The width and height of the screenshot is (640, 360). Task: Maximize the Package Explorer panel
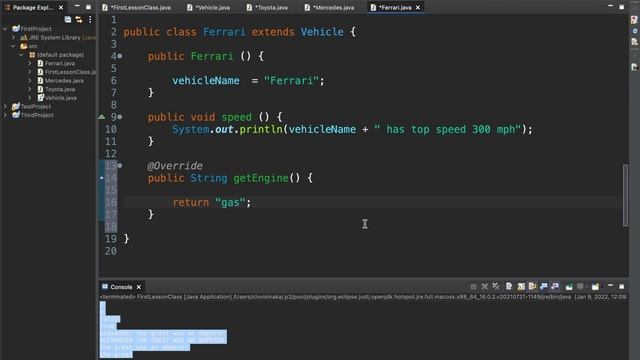tap(88, 7)
